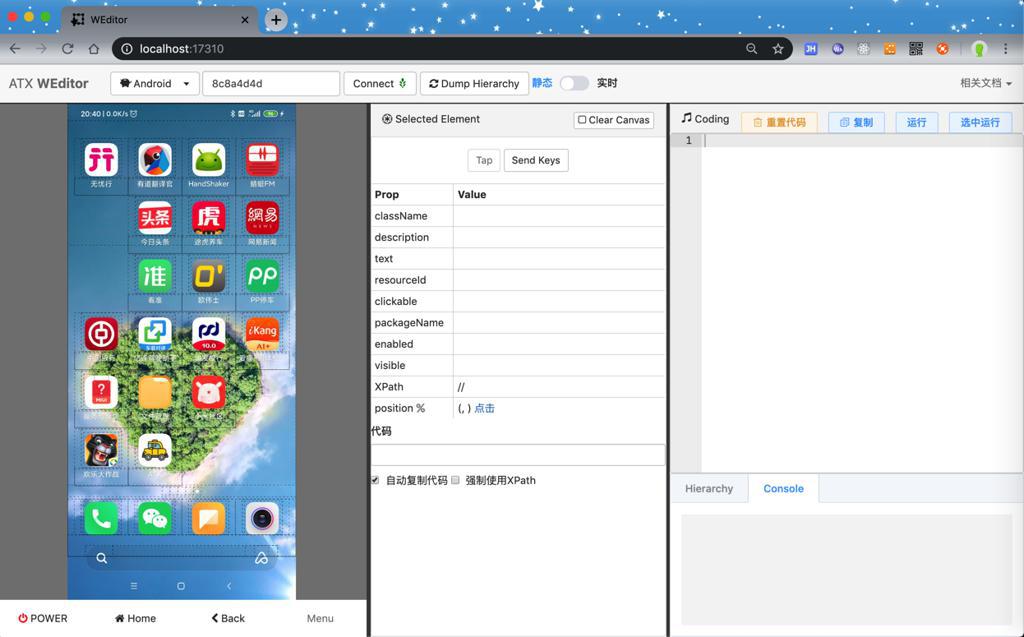Tap the green 准 app icon
The image size is (1024, 637).
point(155,276)
